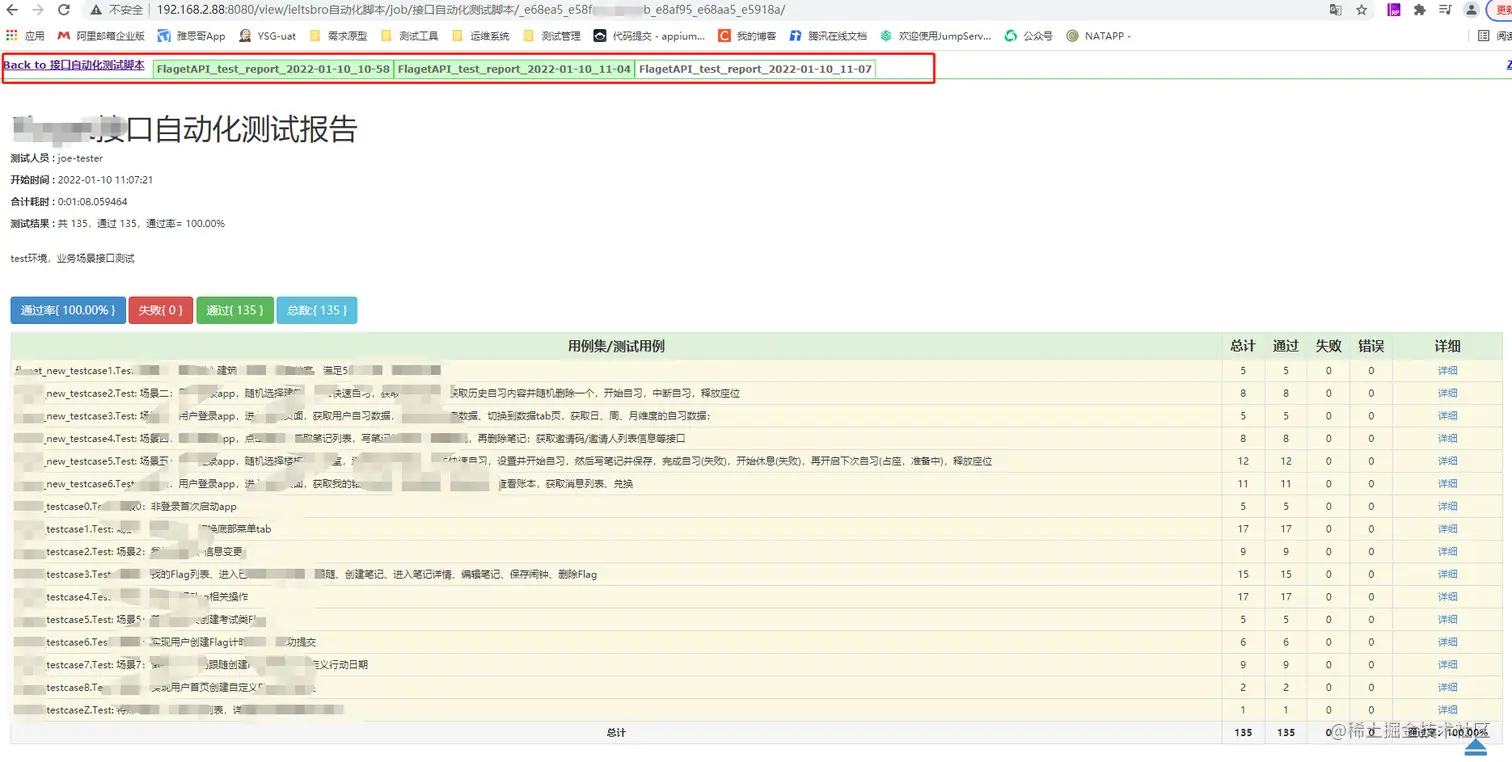Click 开始时间 2022-01-10 11:07:21 text
The height and width of the screenshot is (762, 1512).
coord(81,180)
